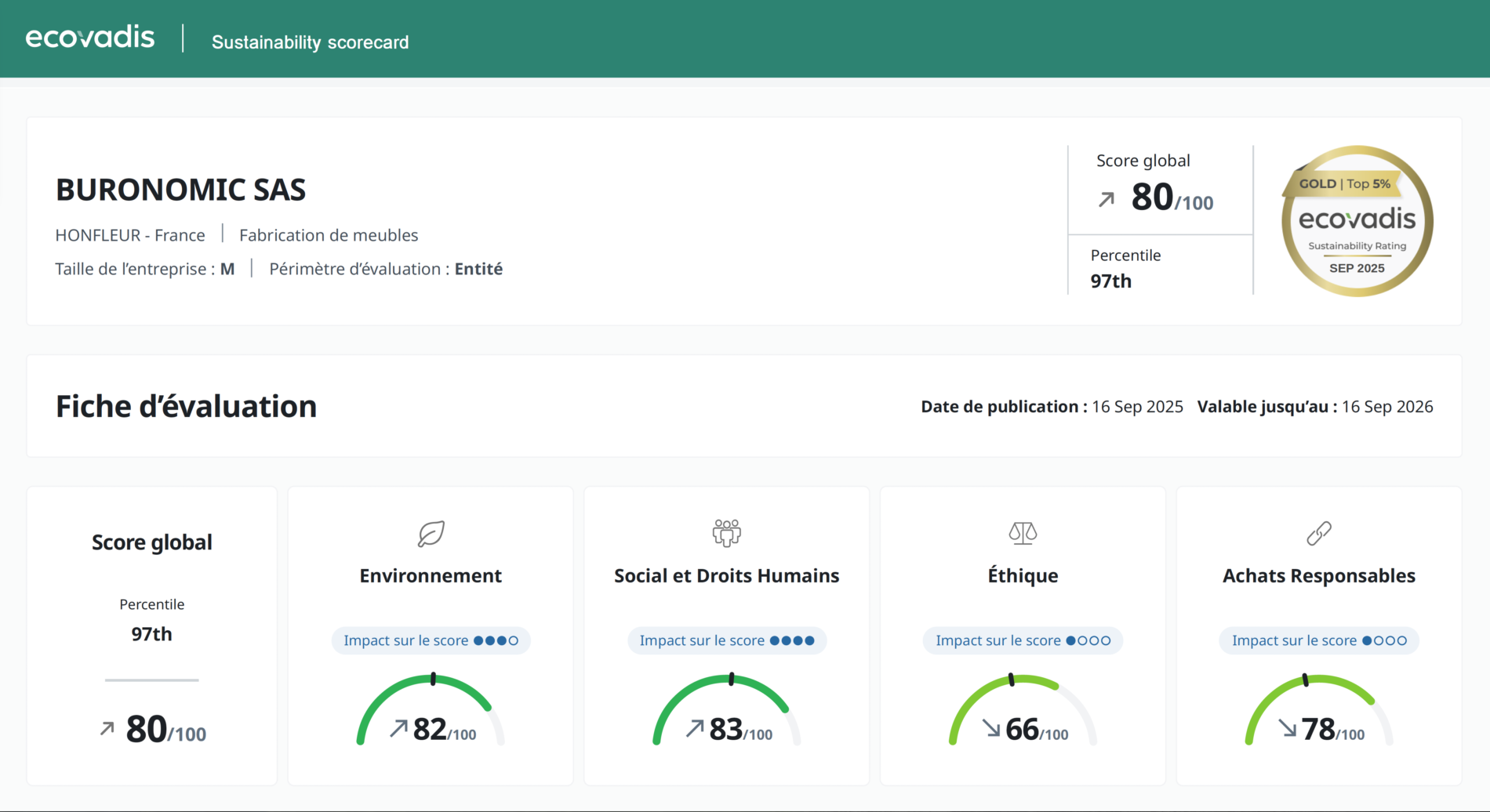Screen dimensions: 1490x812
Task: Click the downward arrow next to 78/100
Action: 1287,729
